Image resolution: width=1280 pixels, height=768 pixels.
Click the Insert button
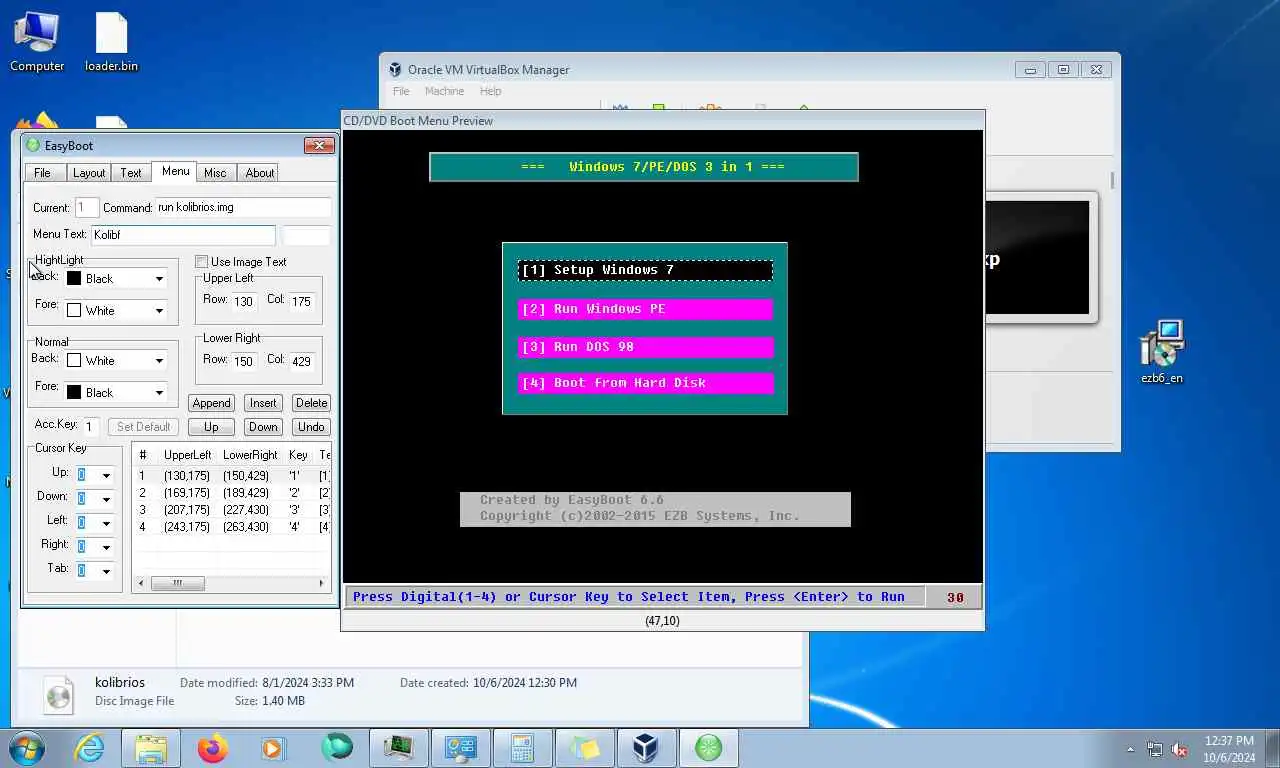(x=263, y=403)
